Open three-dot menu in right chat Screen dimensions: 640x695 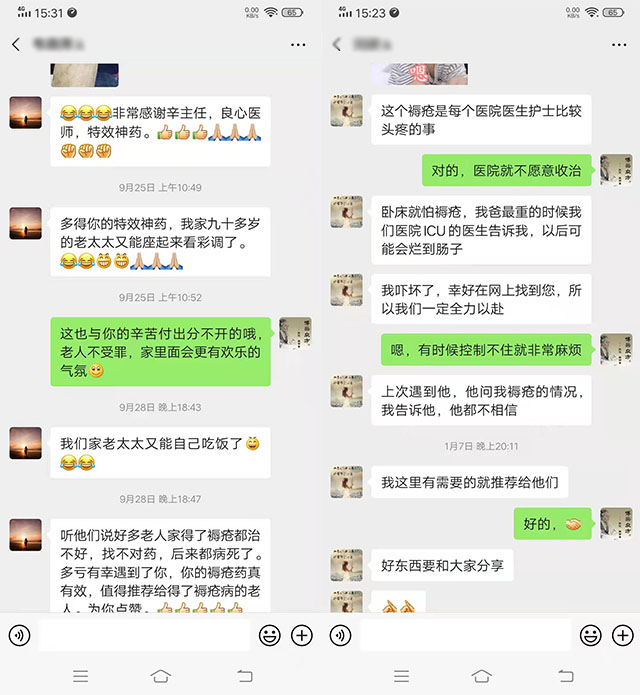(x=619, y=45)
